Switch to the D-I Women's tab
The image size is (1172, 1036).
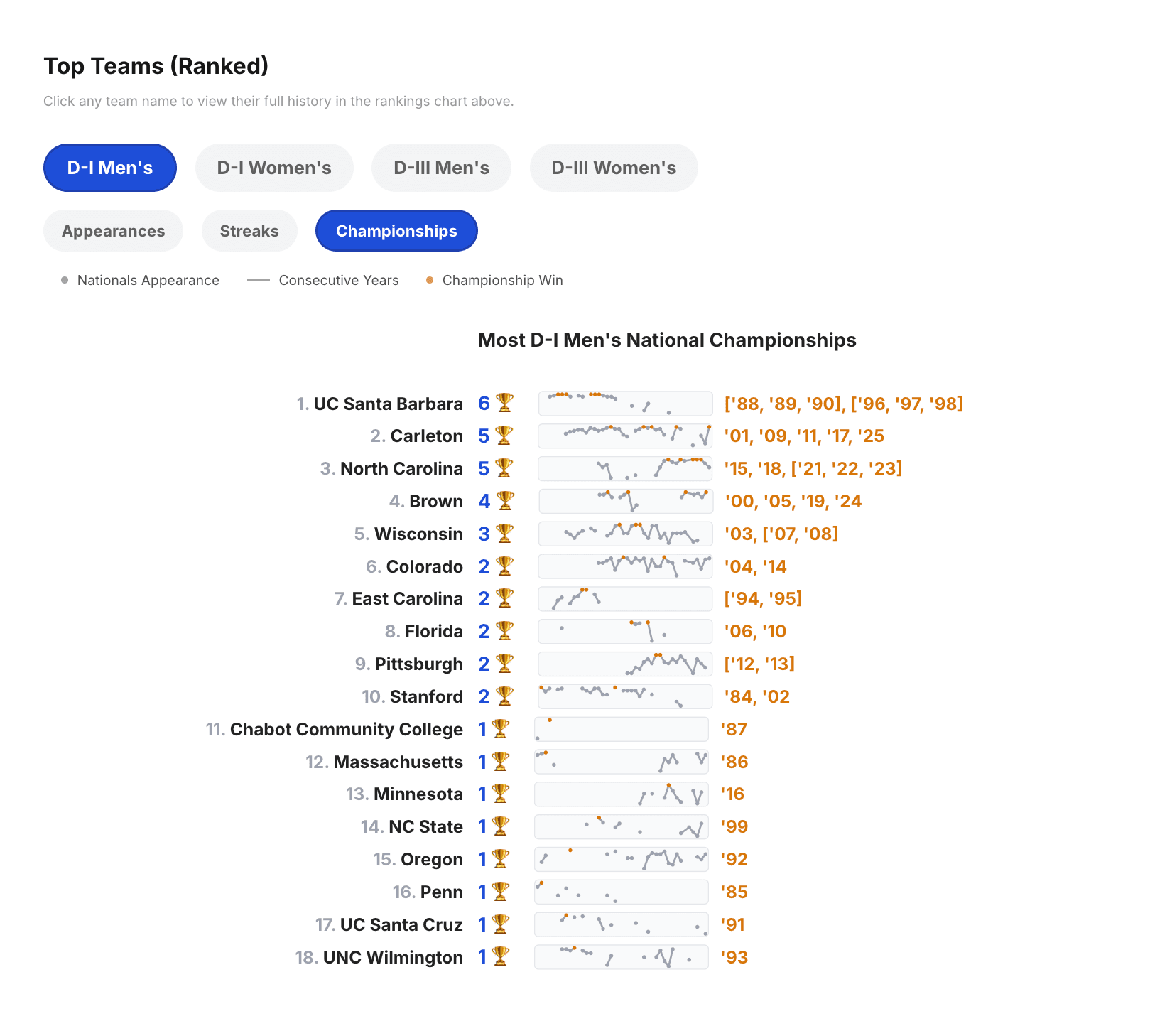tap(274, 168)
